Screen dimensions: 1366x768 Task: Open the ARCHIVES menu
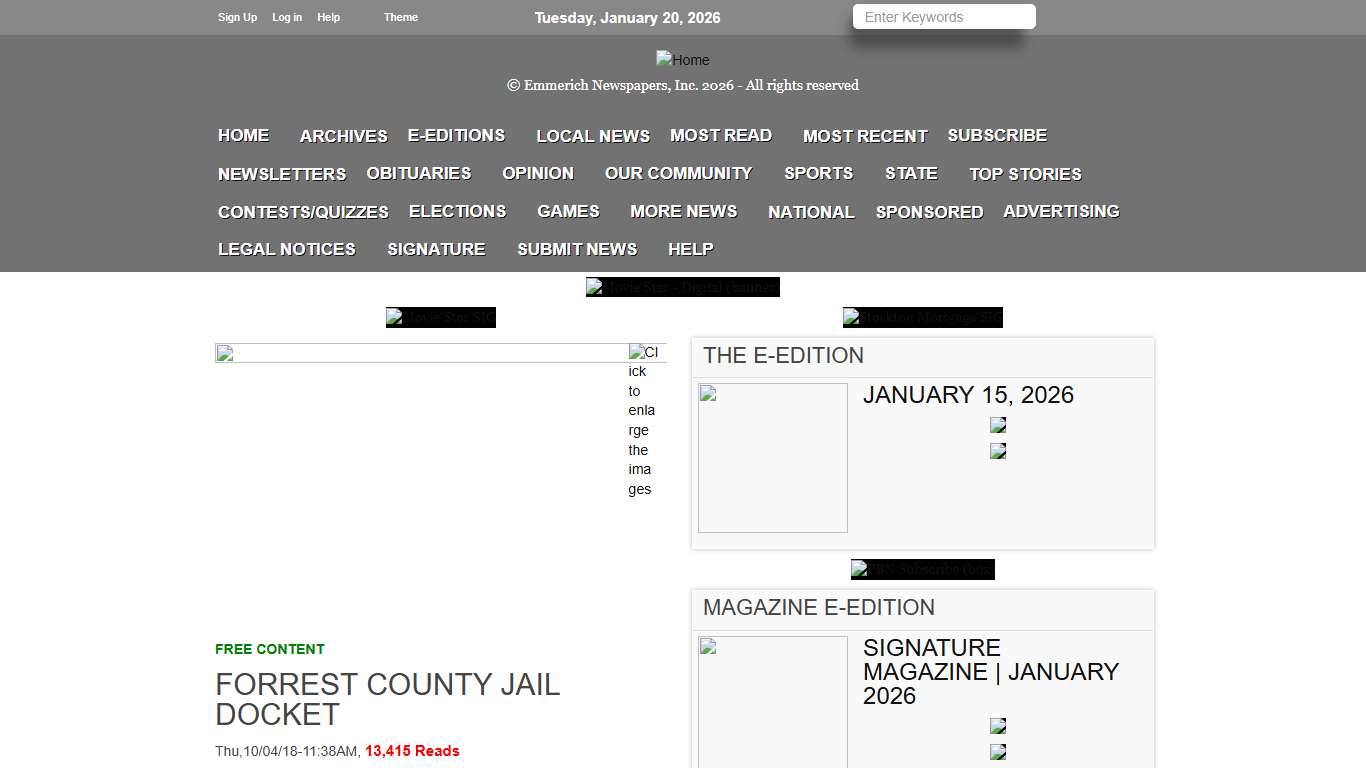(343, 135)
